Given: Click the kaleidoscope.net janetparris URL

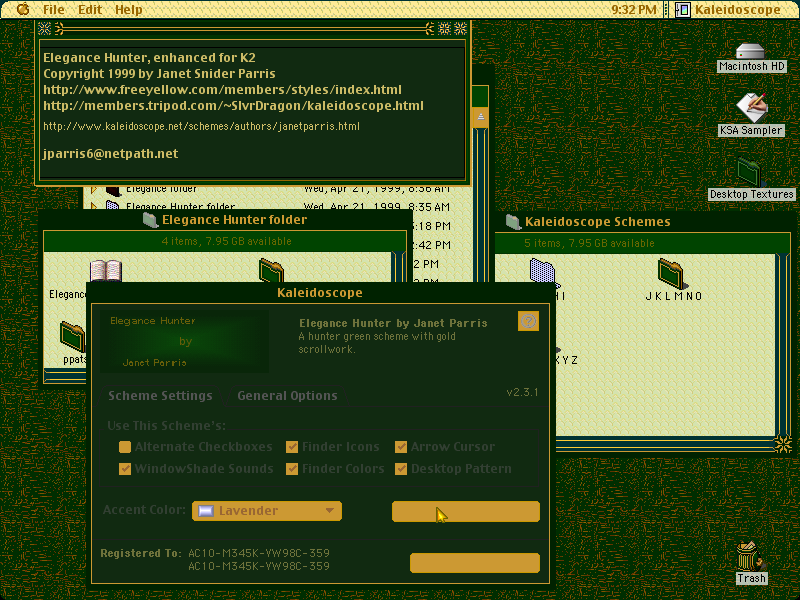Looking at the screenshot, I should [202, 126].
